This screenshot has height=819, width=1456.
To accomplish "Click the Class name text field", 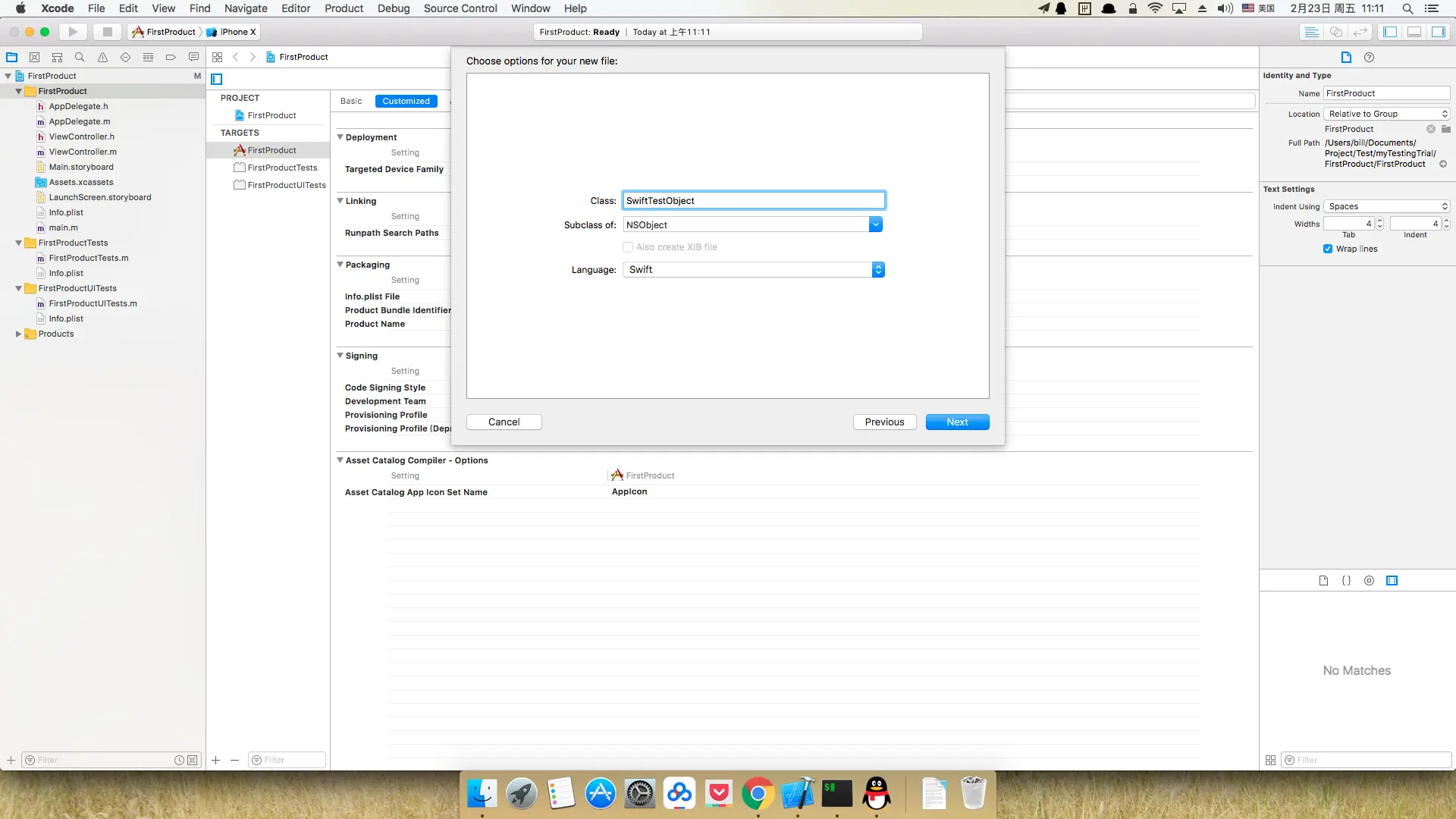I will (753, 201).
